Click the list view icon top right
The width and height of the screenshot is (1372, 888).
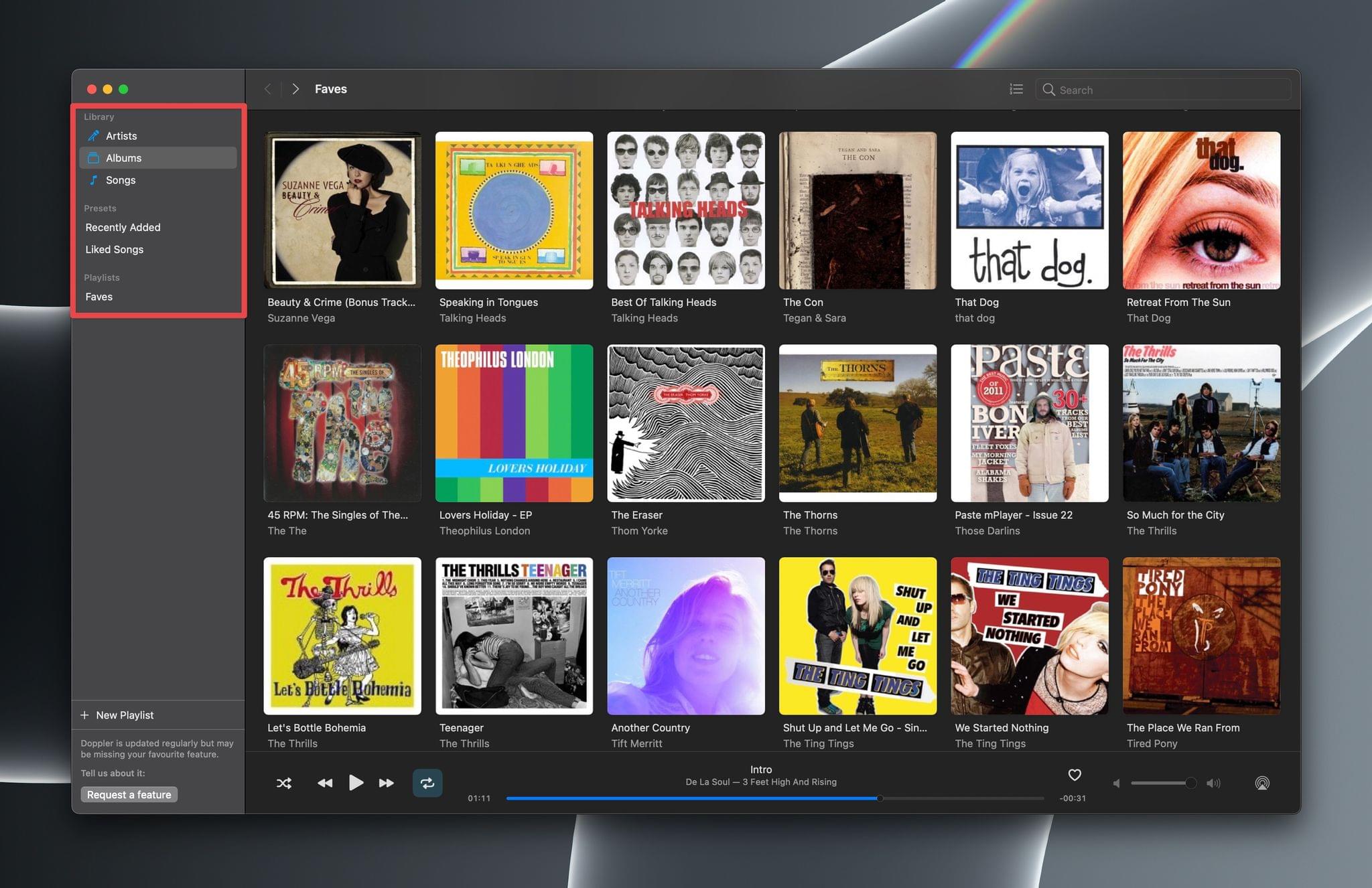click(x=1016, y=88)
